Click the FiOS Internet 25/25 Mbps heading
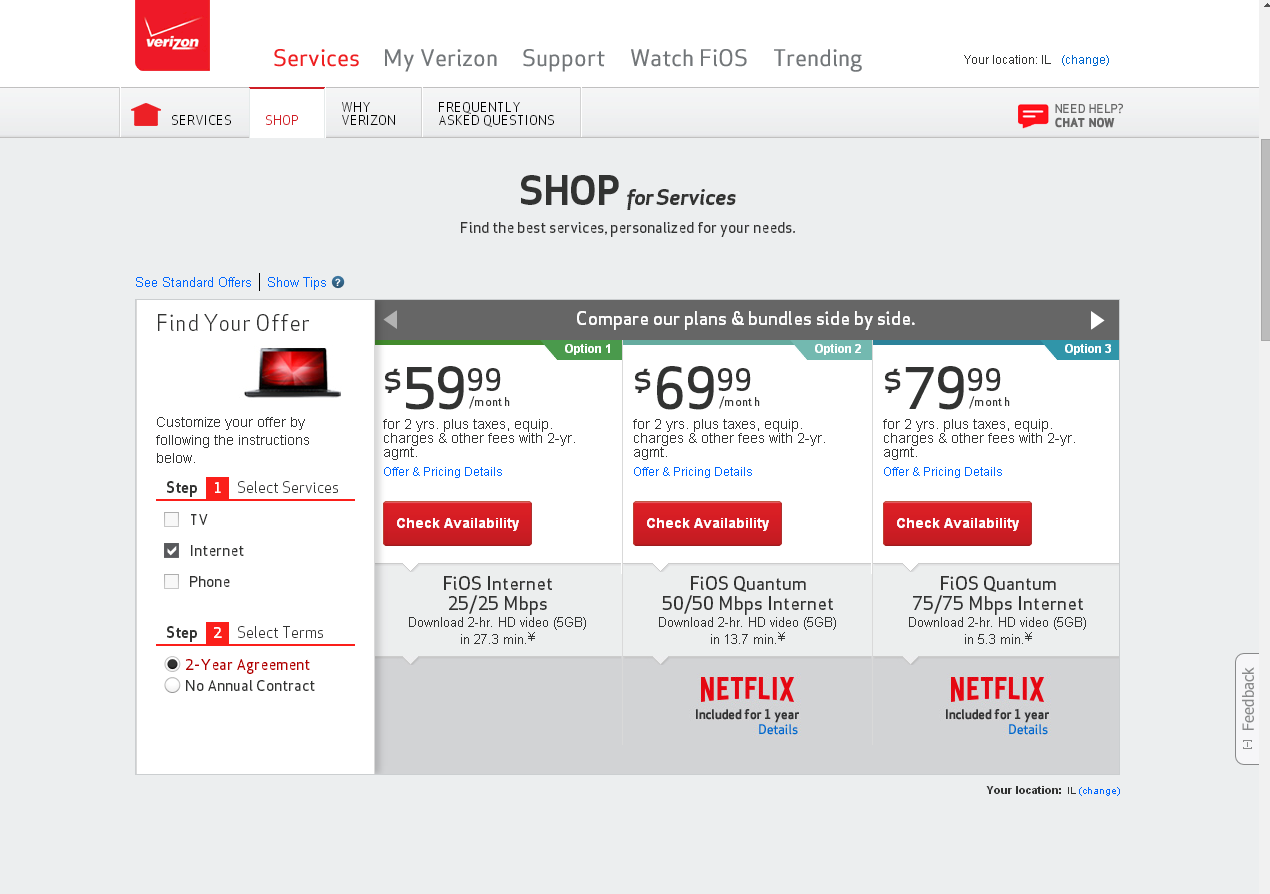The width and height of the screenshot is (1270, 894). (497, 594)
